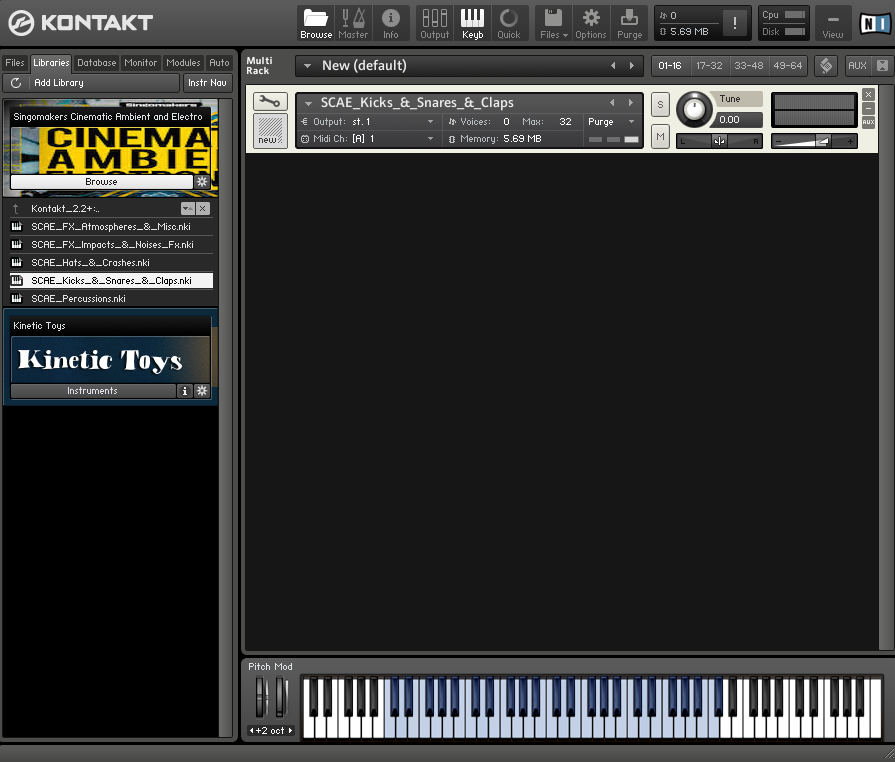Switch to the Modules tab
This screenshot has width=895, height=762.
tap(183, 63)
